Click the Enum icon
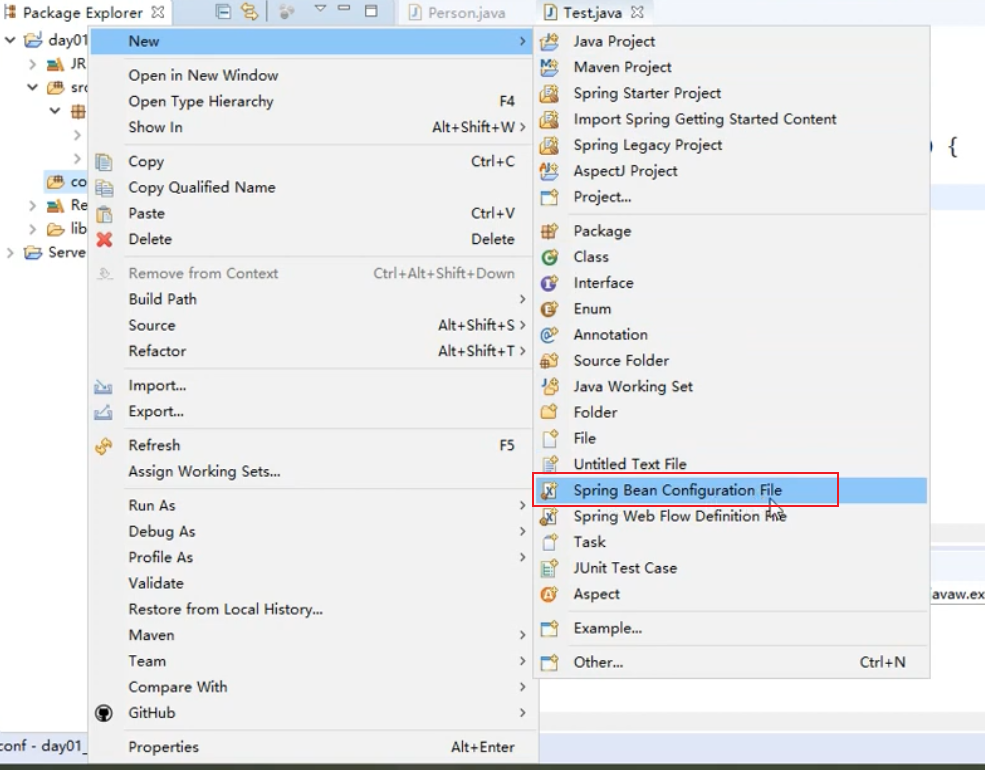This screenshot has height=770, width=985. click(x=549, y=309)
